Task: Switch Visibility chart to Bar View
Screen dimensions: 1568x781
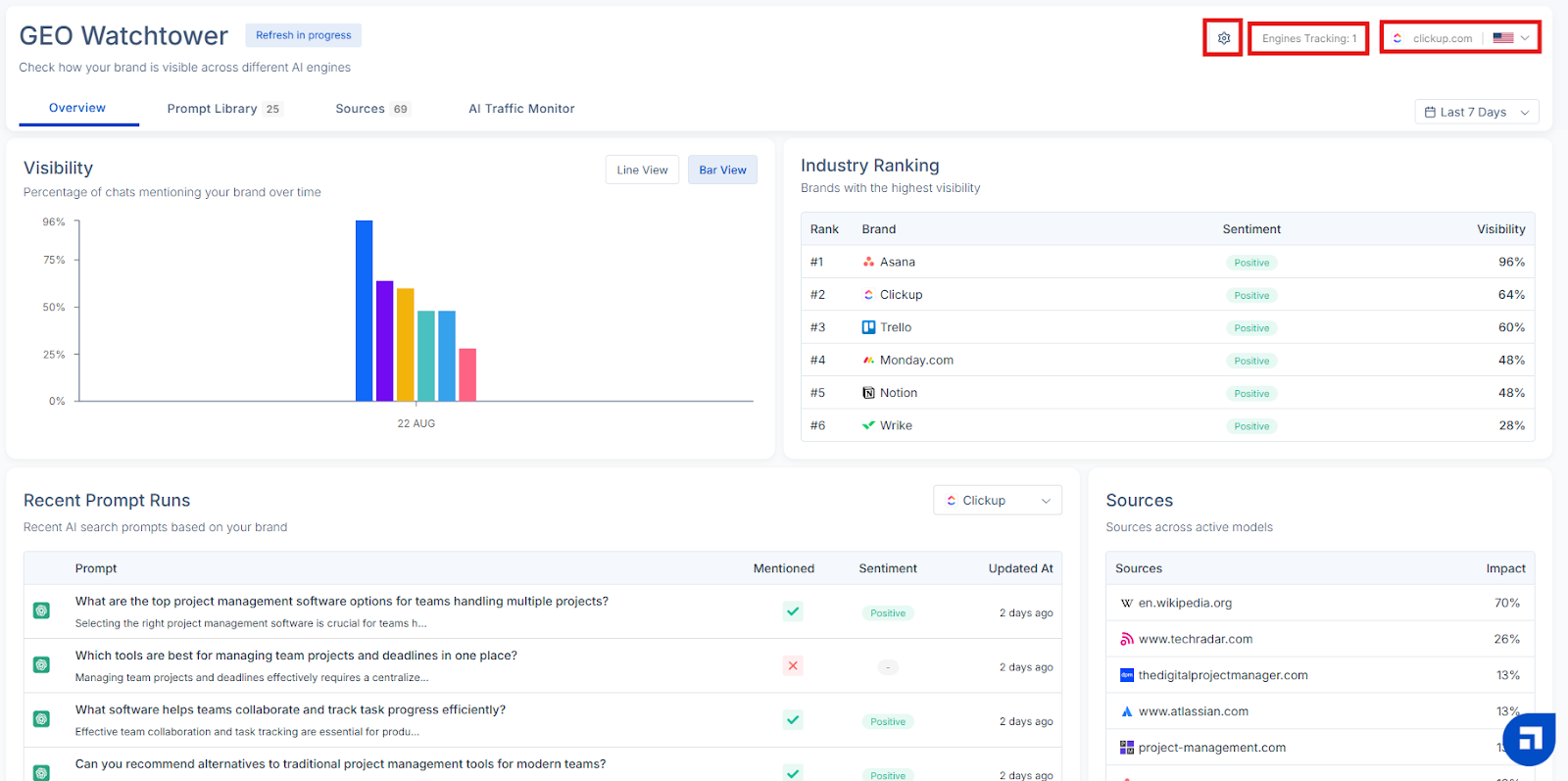Action: 722,170
